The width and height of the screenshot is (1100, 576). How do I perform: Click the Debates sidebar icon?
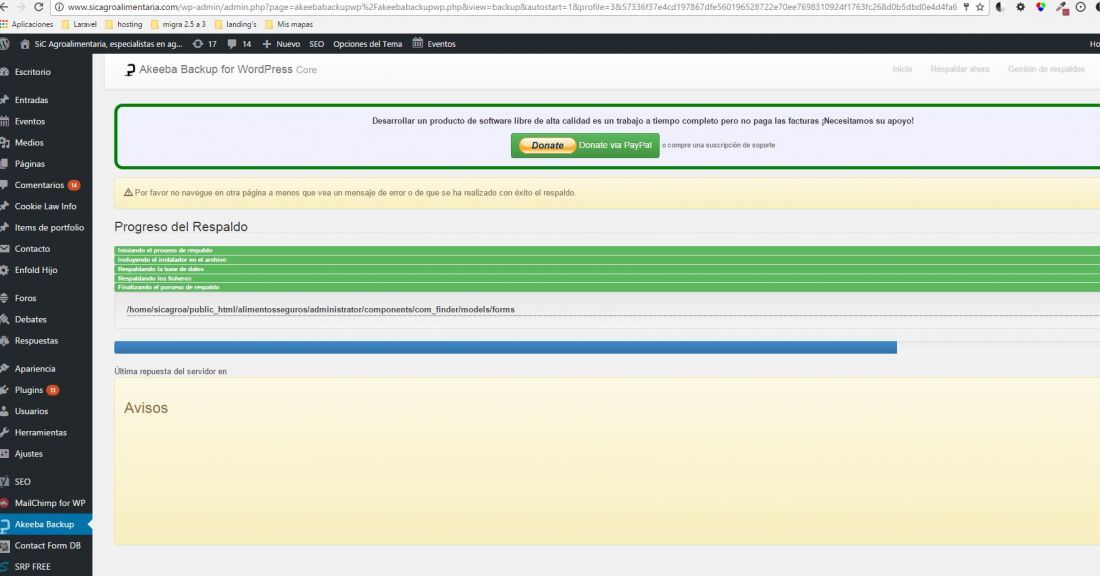pyautogui.click(x=4, y=319)
